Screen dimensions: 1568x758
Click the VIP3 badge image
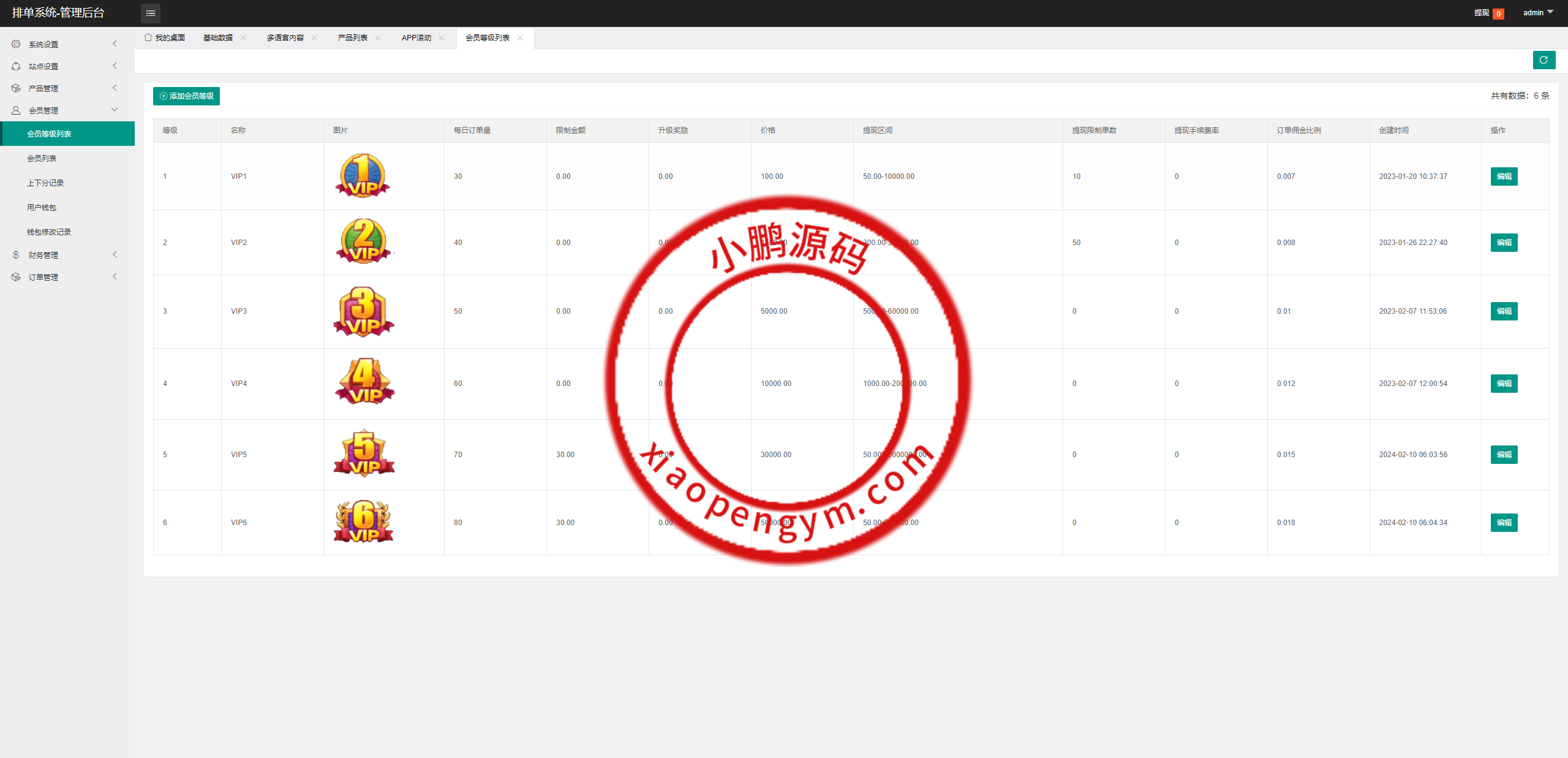tap(364, 311)
